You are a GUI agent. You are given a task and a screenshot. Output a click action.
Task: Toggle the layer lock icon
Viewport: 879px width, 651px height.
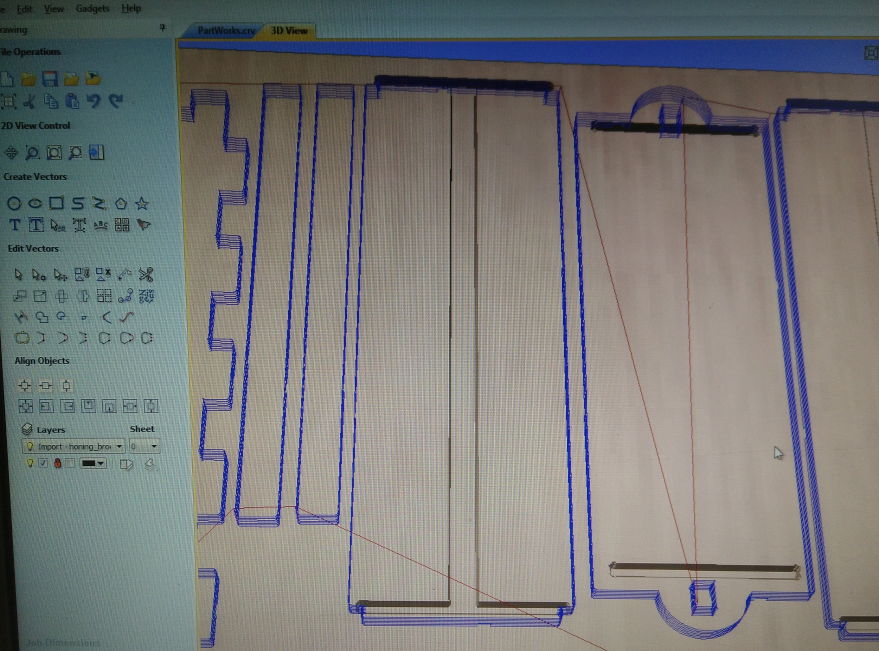click(x=57, y=463)
